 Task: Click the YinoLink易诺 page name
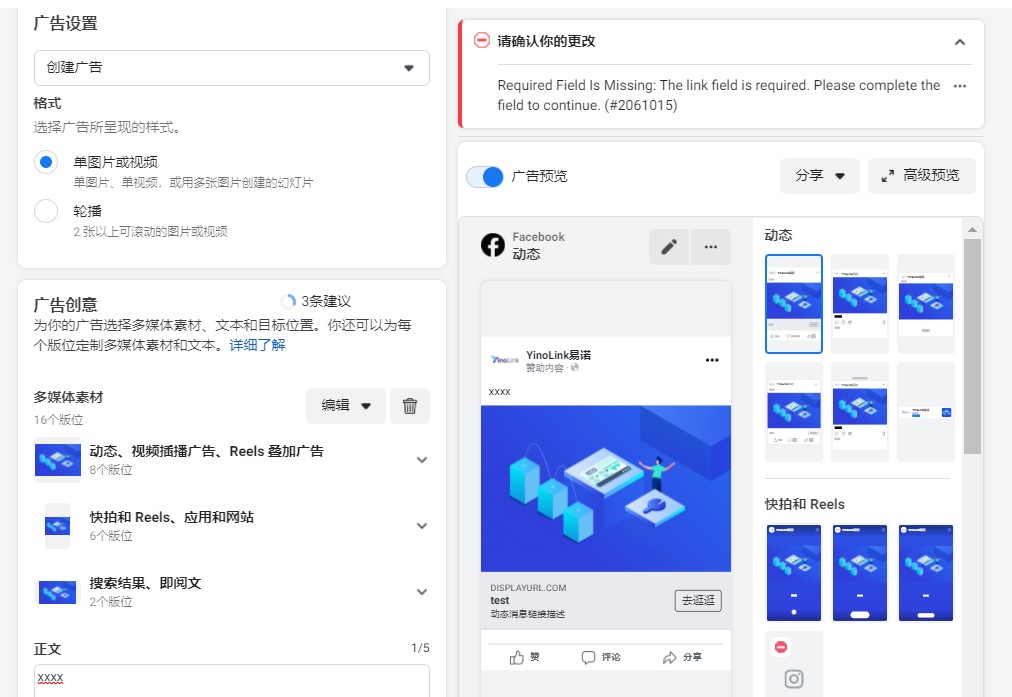(x=558, y=355)
